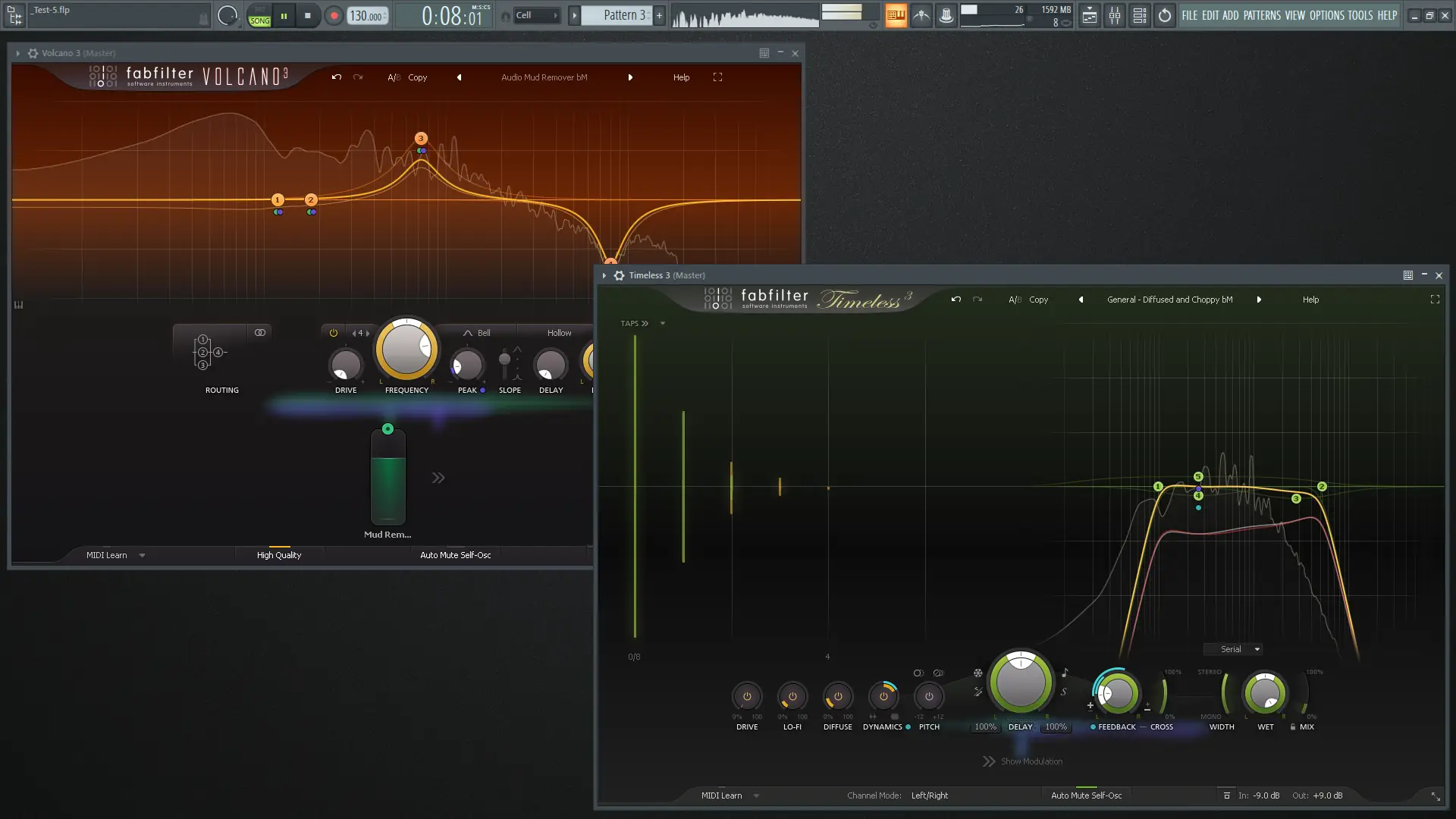The height and width of the screenshot is (819, 1456).
Task: Click the Mud Rem... modulation slider
Action: (x=388, y=478)
